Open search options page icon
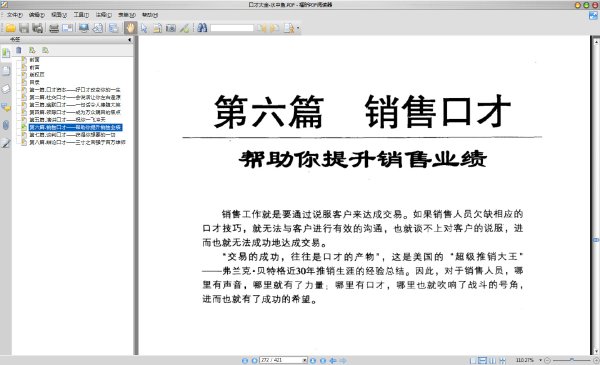 289,28
